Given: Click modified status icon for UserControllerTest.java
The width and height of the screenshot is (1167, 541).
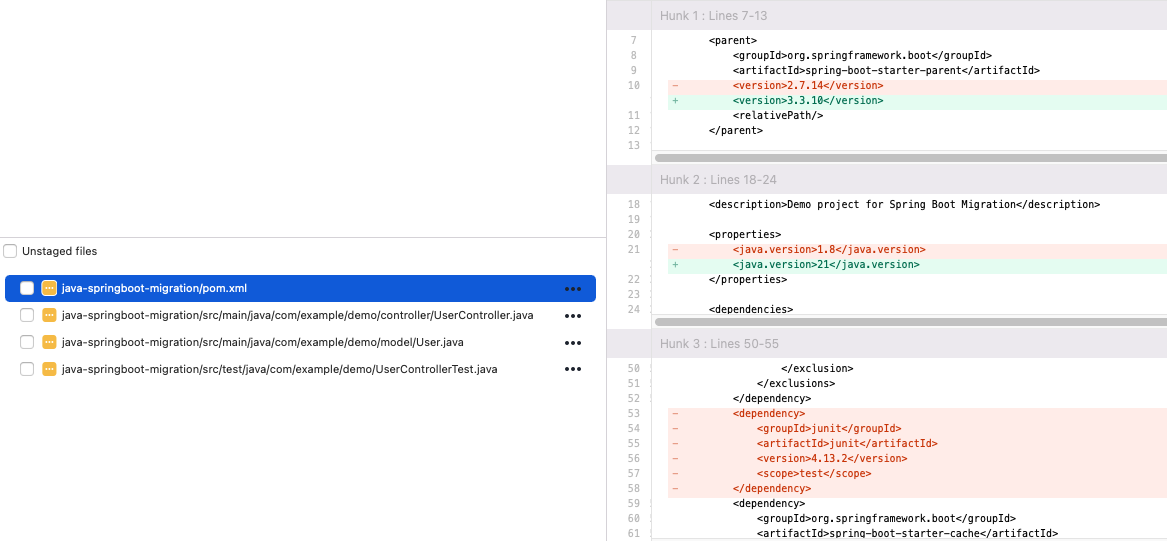Looking at the screenshot, I should tap(49, 369).
